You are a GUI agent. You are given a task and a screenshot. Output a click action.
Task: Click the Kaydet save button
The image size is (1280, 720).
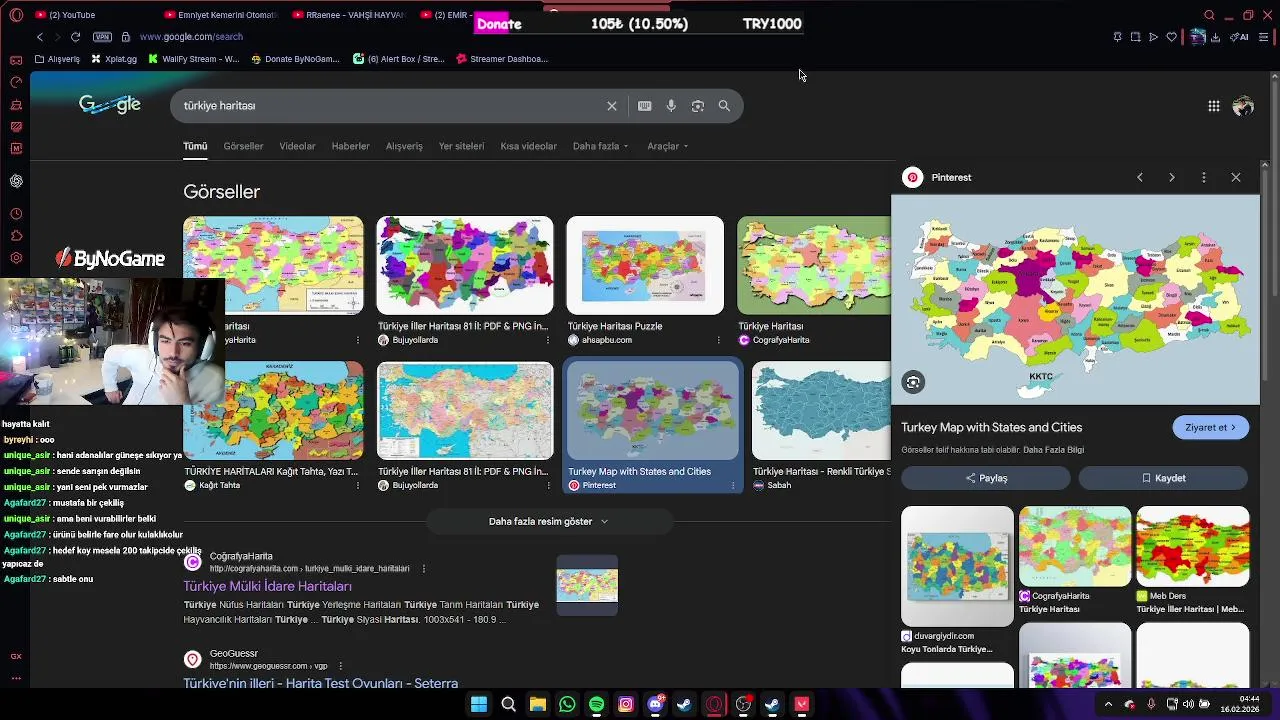point(1163,478)
